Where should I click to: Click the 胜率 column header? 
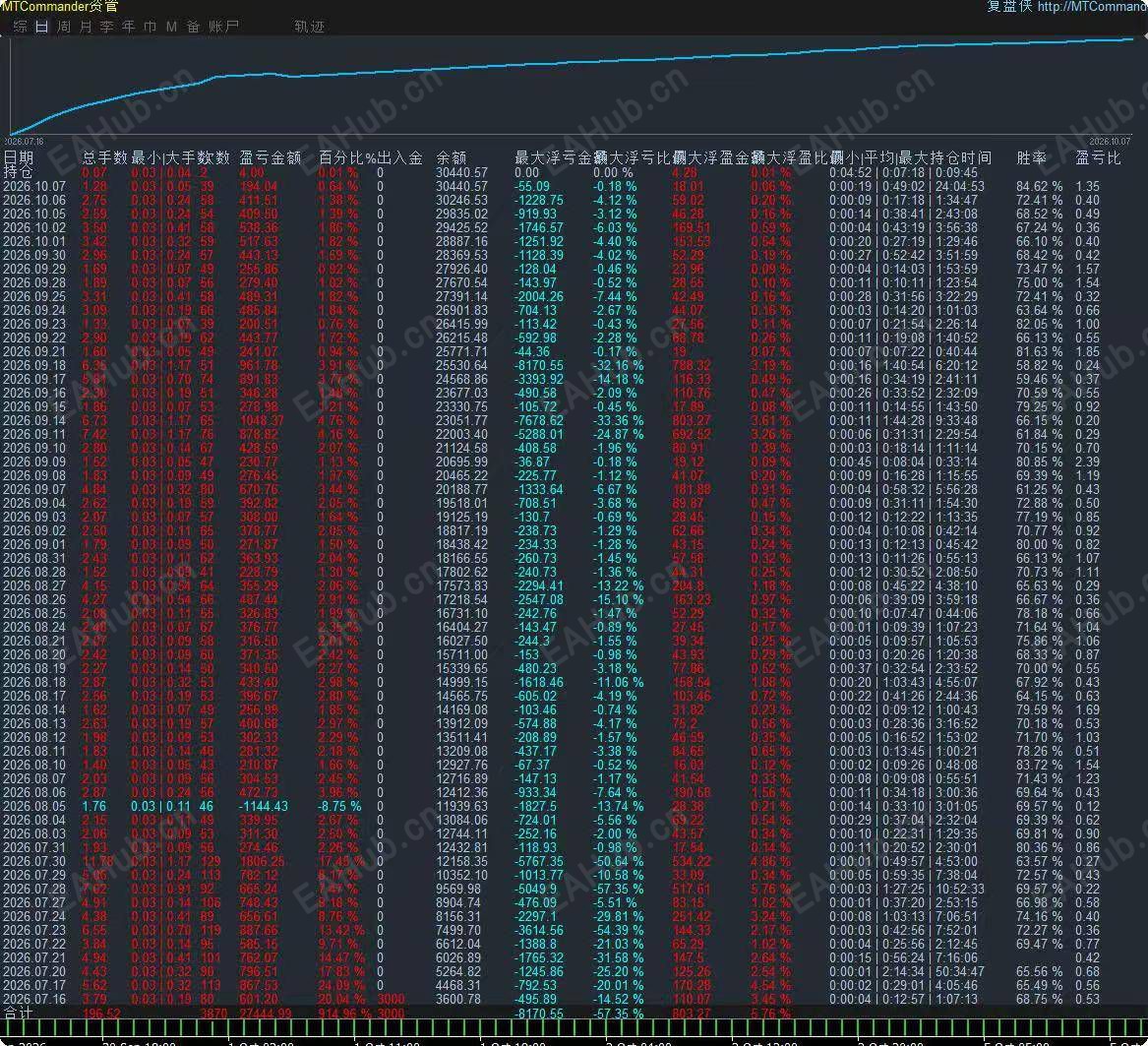pyautogui.click(x=1032, y=157)
